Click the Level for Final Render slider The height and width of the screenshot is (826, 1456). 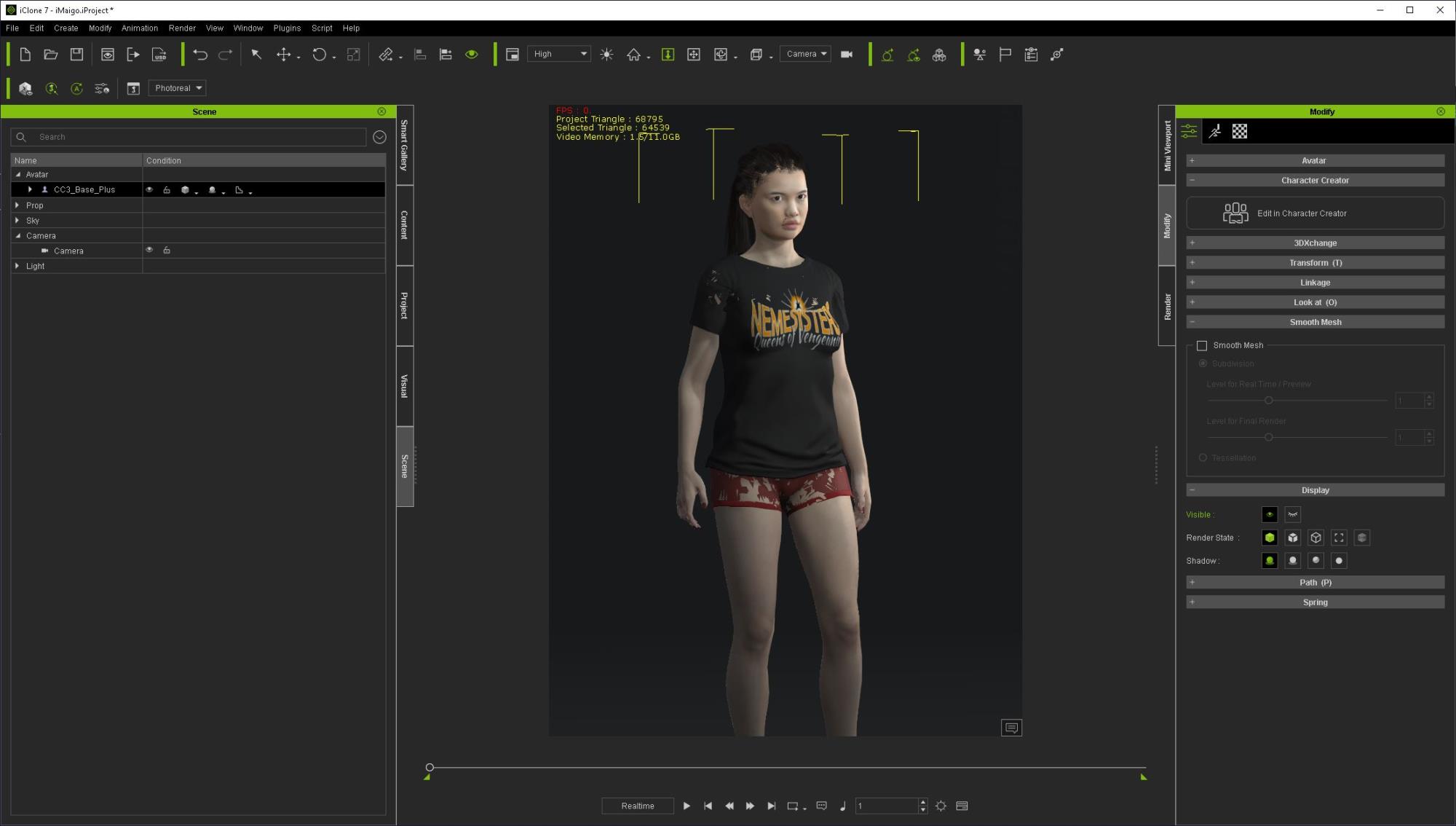pos(1297,437)
